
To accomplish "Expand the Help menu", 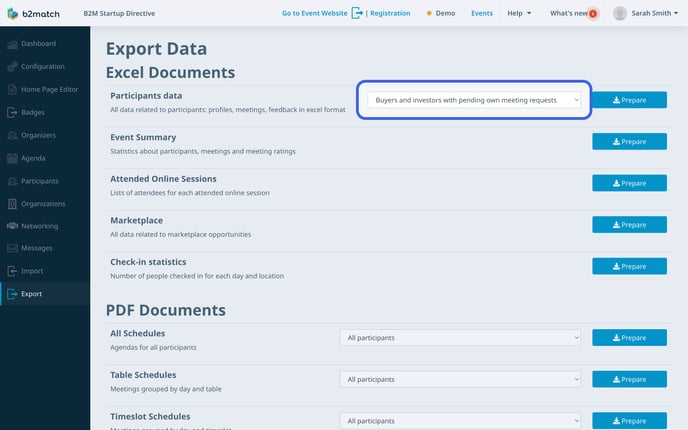I will pos(519,14).
